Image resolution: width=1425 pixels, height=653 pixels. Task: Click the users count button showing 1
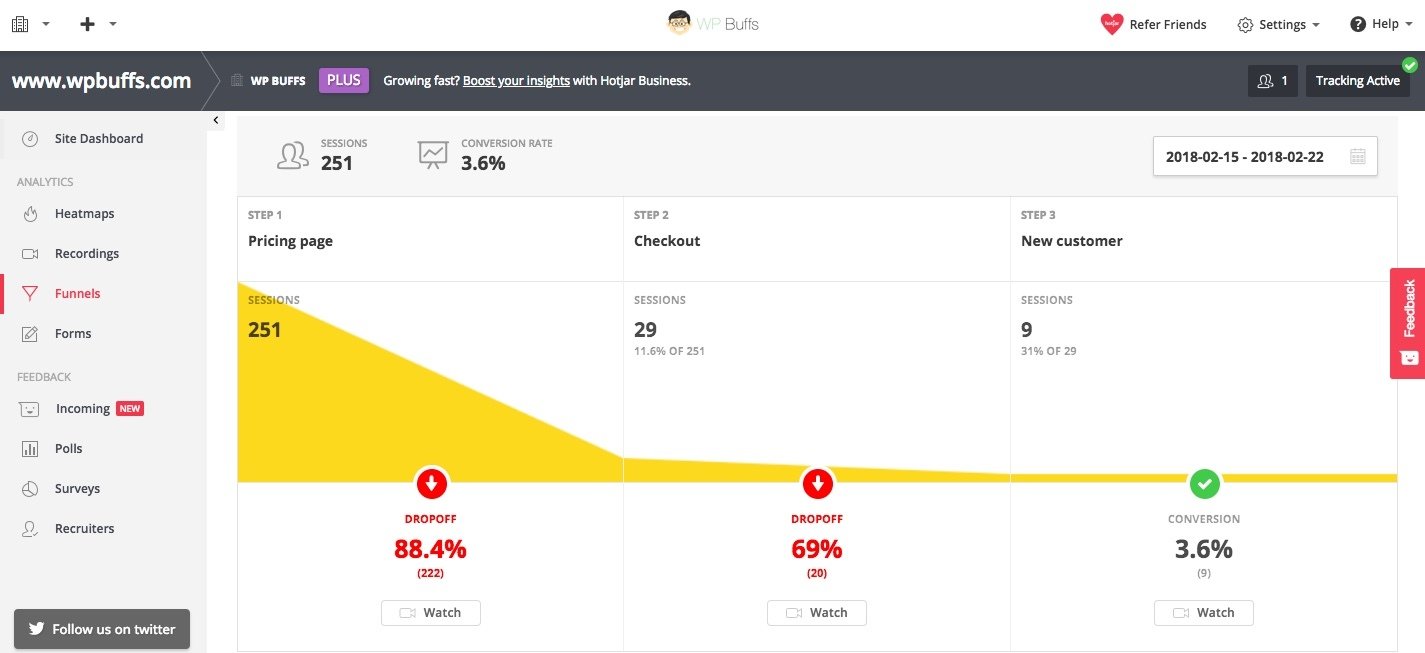(1273, 81)
